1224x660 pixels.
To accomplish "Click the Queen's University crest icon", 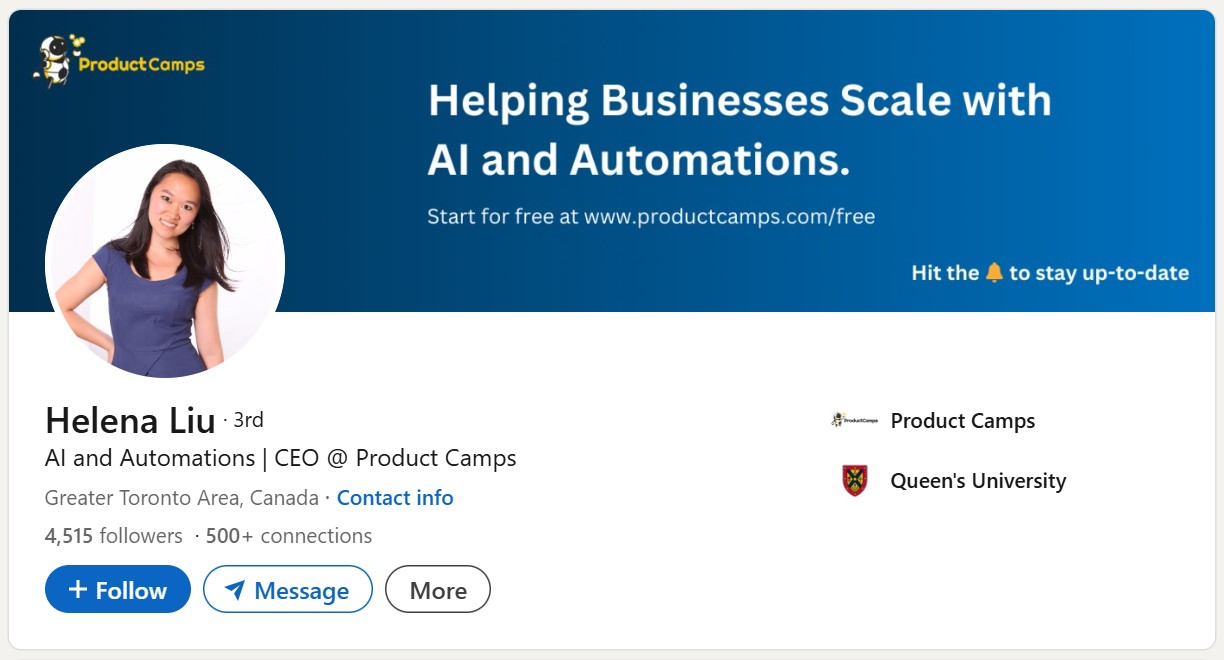I will 854,481.
